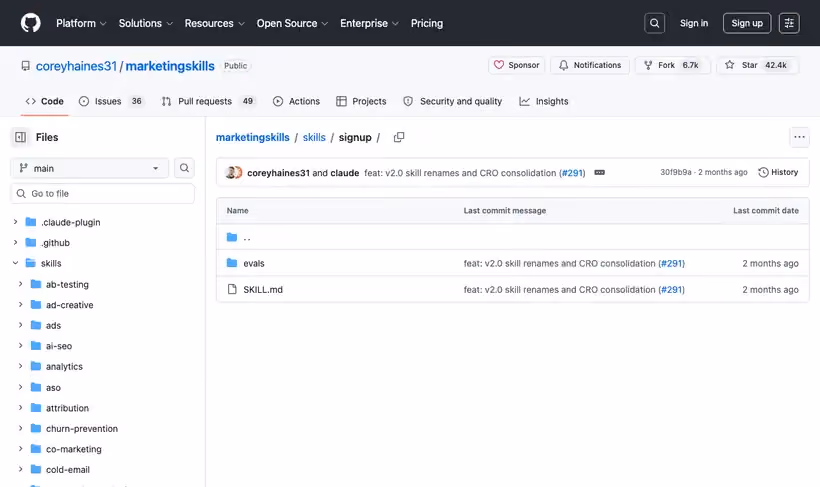Open the Actions tab
The image size is (820, 487).
297,101
